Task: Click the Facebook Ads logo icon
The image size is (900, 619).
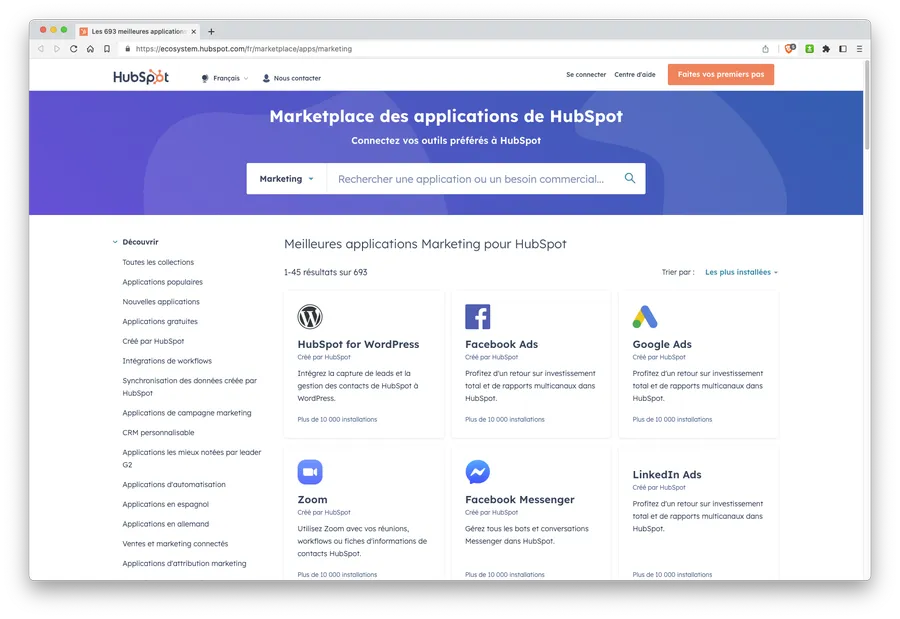Action: pyautogui.click(x=477, y=317)
